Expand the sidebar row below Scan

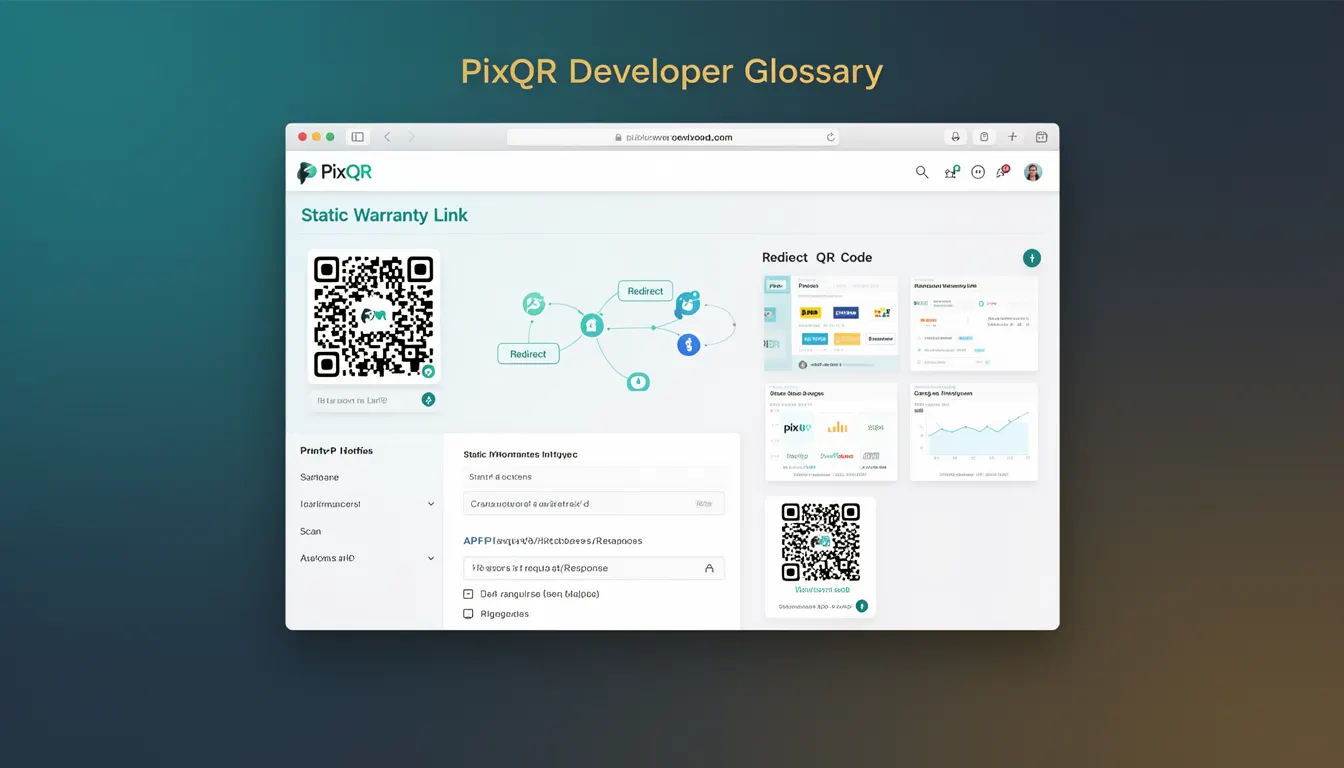click(368, 558)
